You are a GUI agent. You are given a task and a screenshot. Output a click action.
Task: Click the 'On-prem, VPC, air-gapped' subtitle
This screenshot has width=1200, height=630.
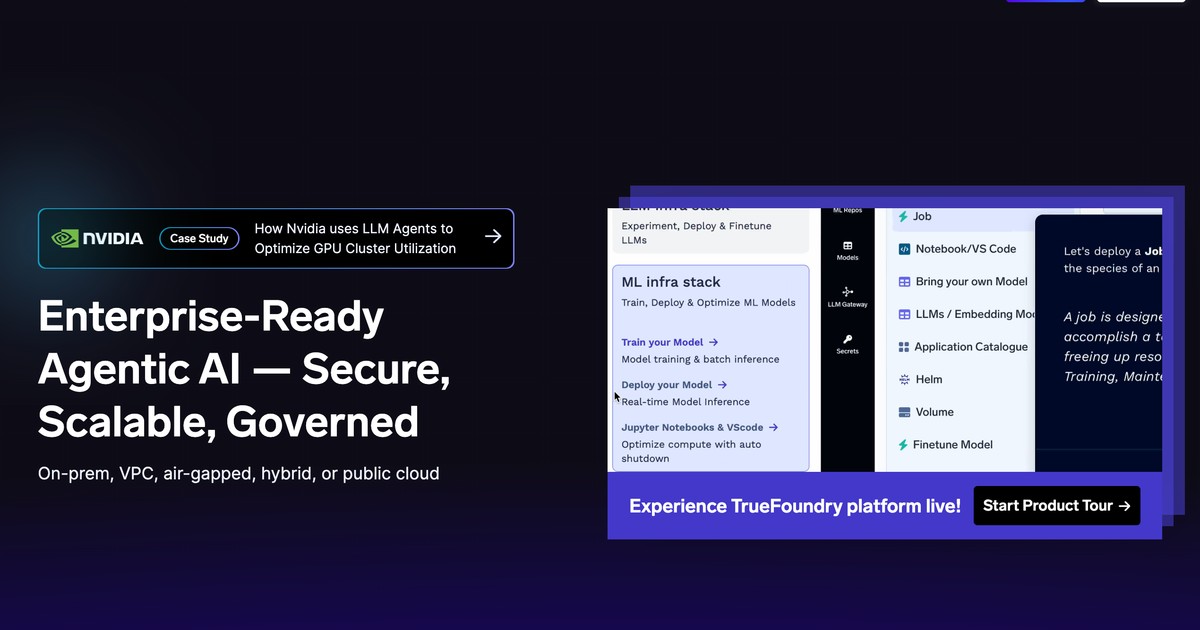[239, 473]
